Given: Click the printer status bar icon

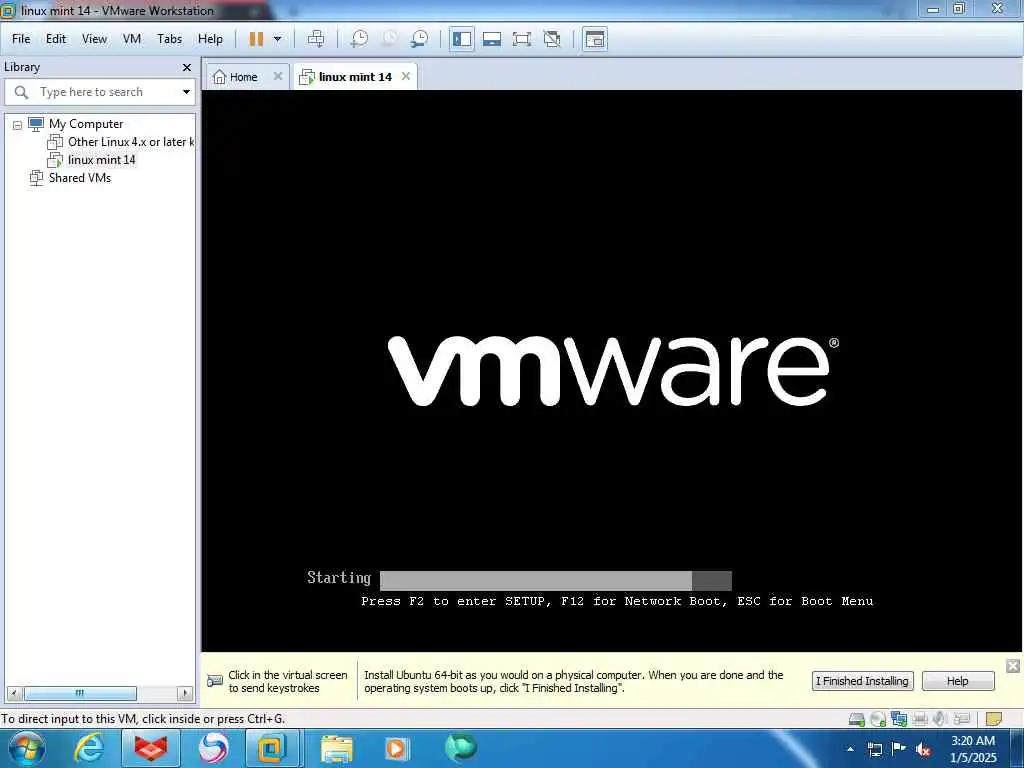Looking at the screenshot, I should [920, 719].
